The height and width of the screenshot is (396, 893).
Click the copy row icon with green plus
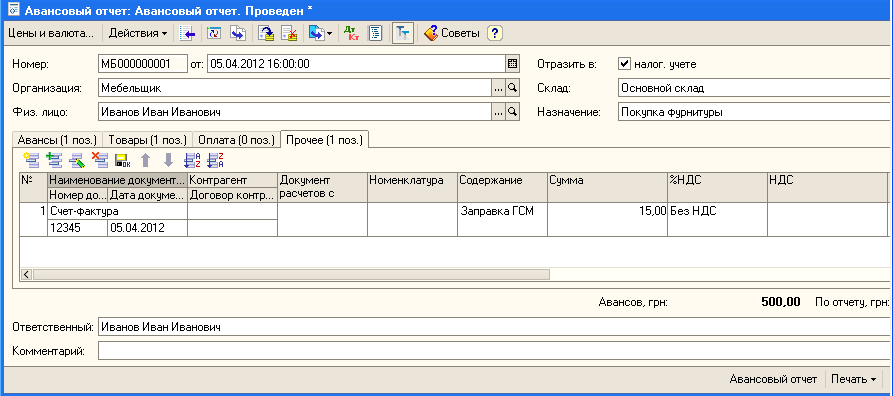pos(54,161)
